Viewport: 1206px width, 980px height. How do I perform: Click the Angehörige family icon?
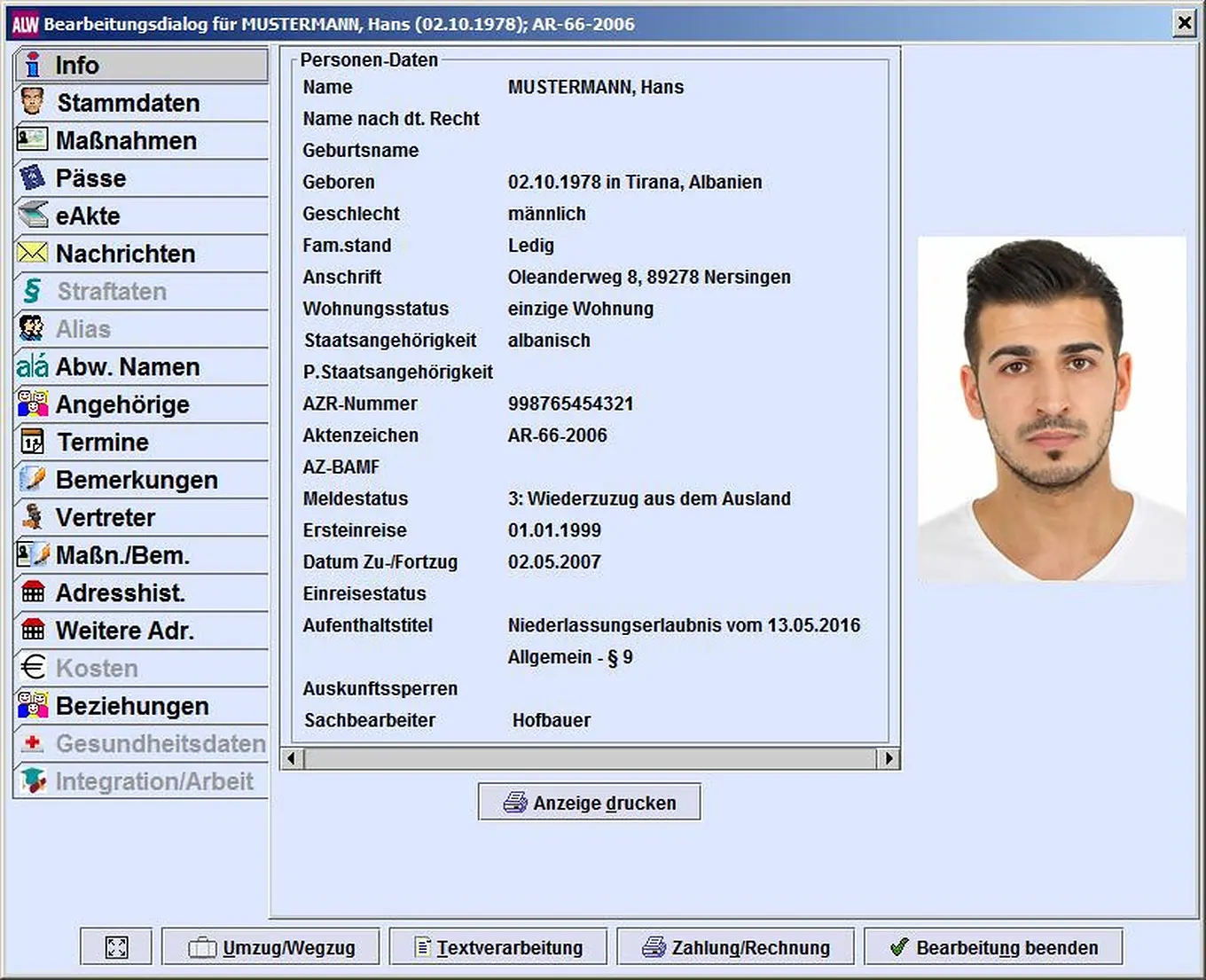coord(33,404)
